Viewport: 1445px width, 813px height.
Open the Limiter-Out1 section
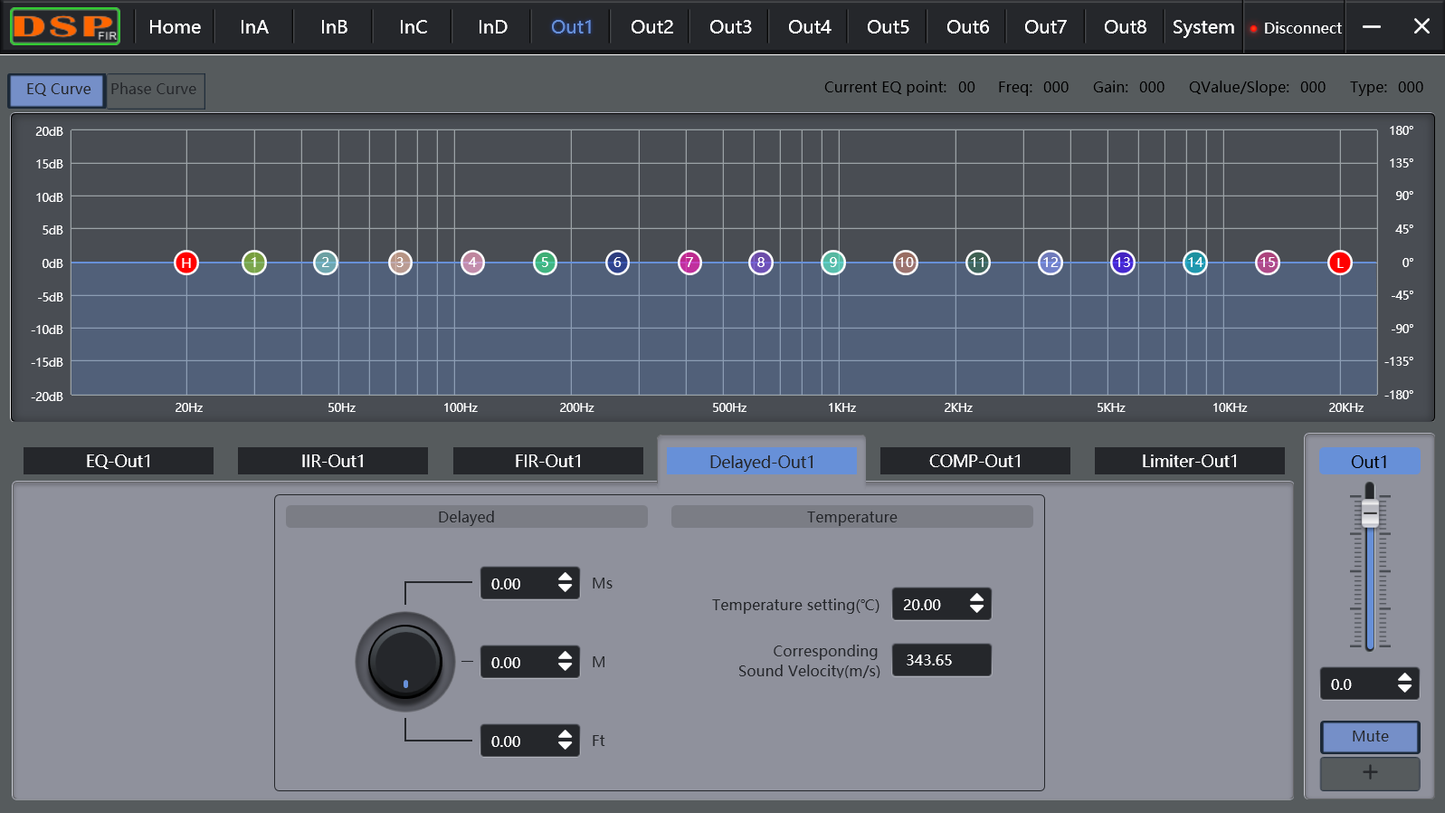click(x=1189, y=461)
